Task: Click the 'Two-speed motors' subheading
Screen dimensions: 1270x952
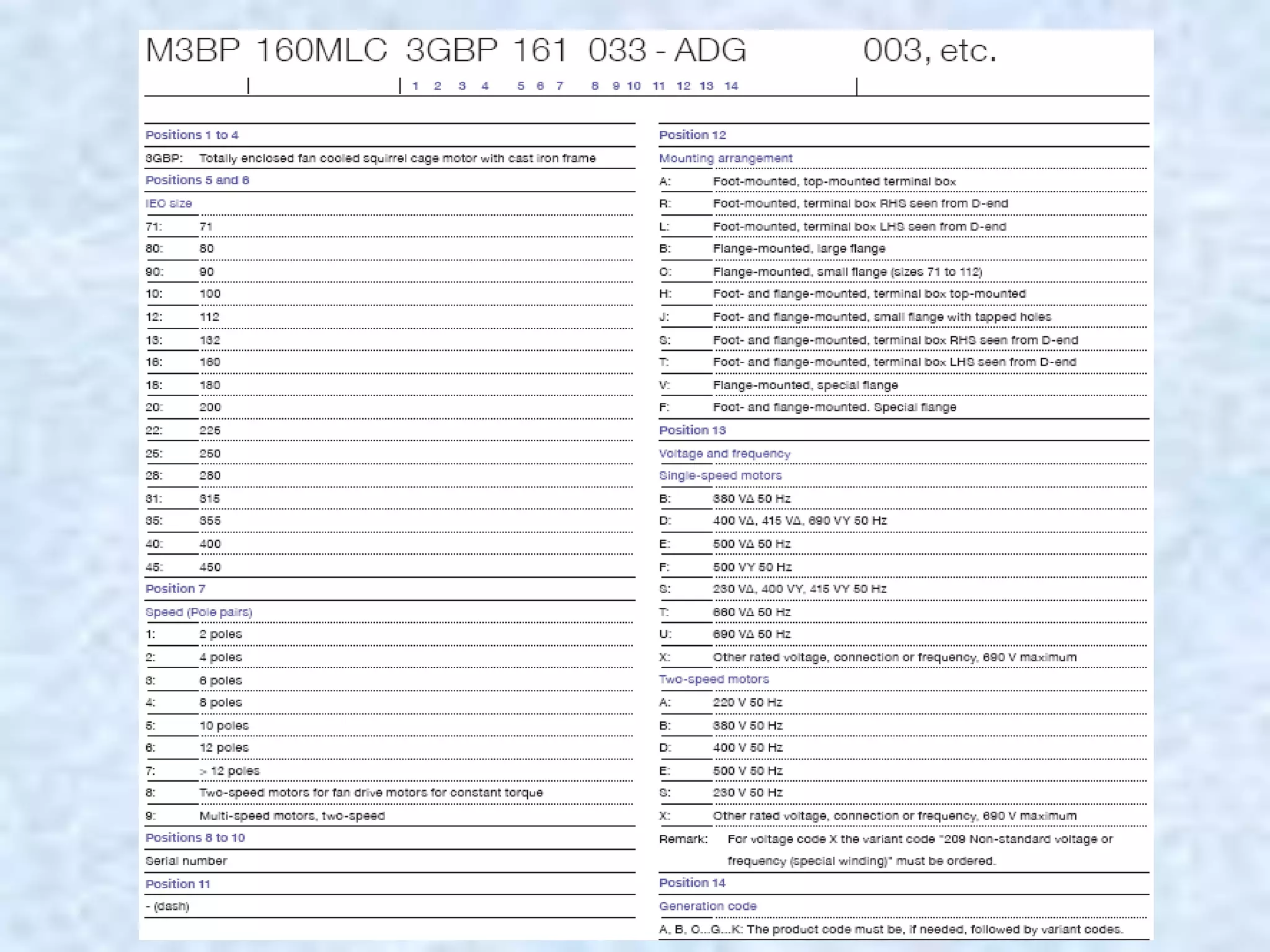Action: [713, 679]
